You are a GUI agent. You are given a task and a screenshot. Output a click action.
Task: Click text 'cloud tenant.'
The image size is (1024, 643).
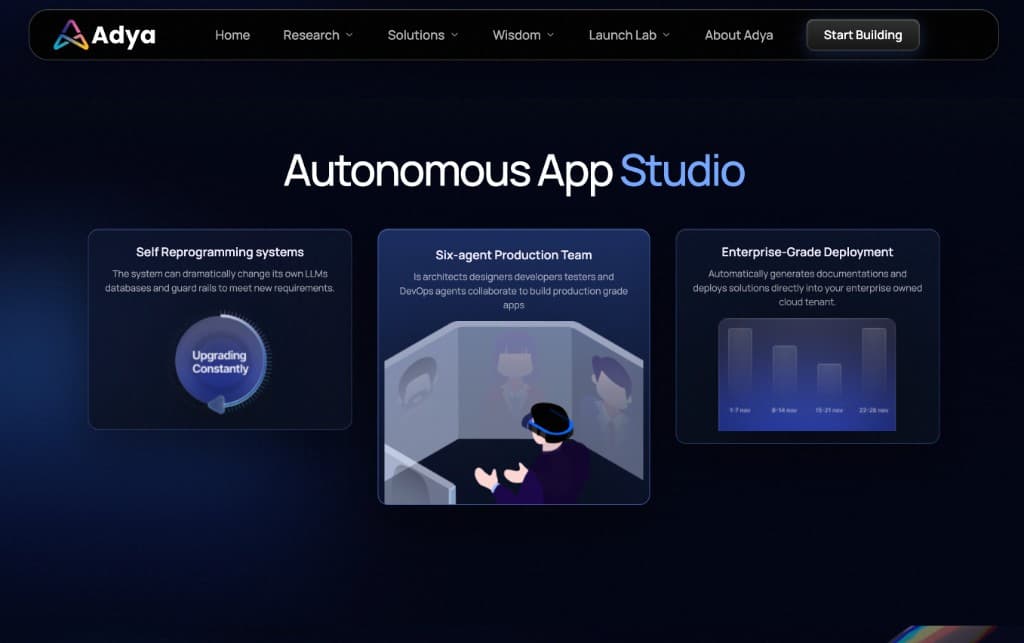point(807,302)
